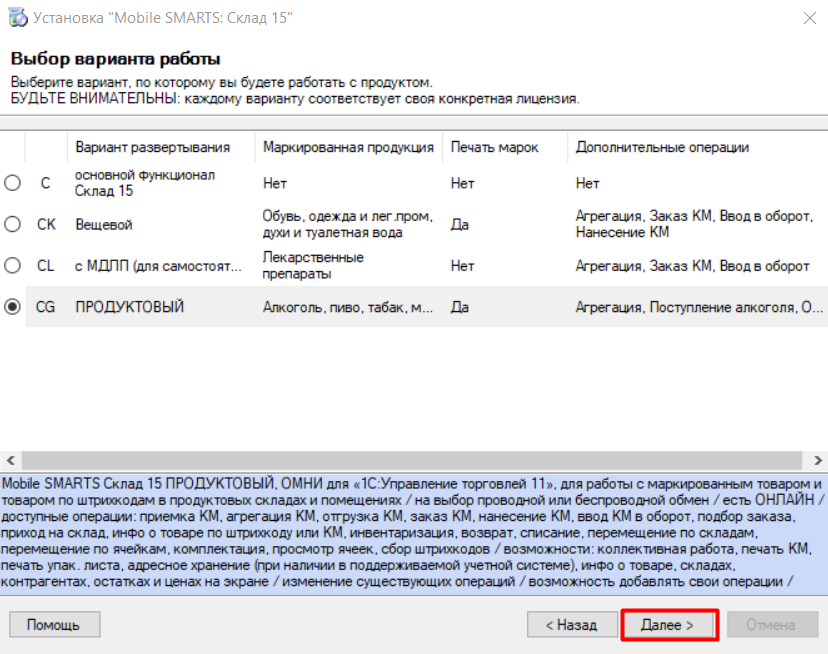The image size is (828, 654).
Task: Click the Вариант развертывания column header
Action: [x=152, y=147]
